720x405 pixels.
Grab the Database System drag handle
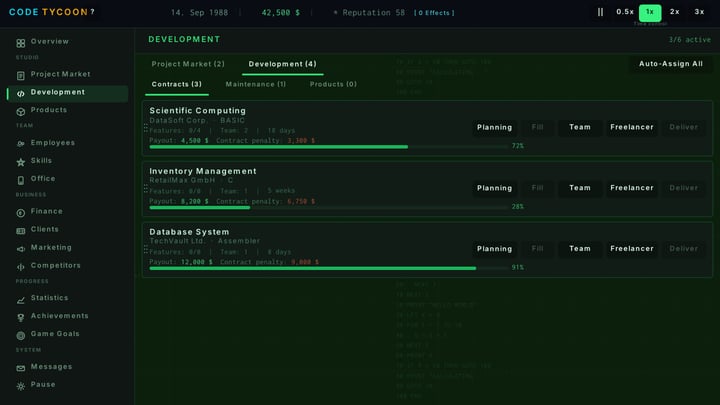(x=146, y=249)
